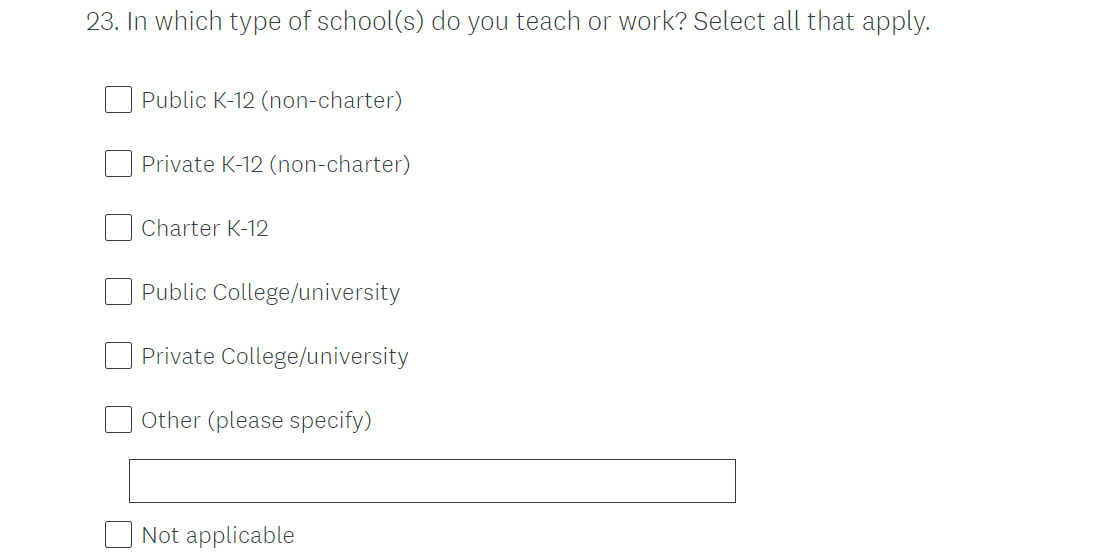Enable the Charter K-12 checkbox
The image size is (1120, 560).
click(x=118, y=228)
